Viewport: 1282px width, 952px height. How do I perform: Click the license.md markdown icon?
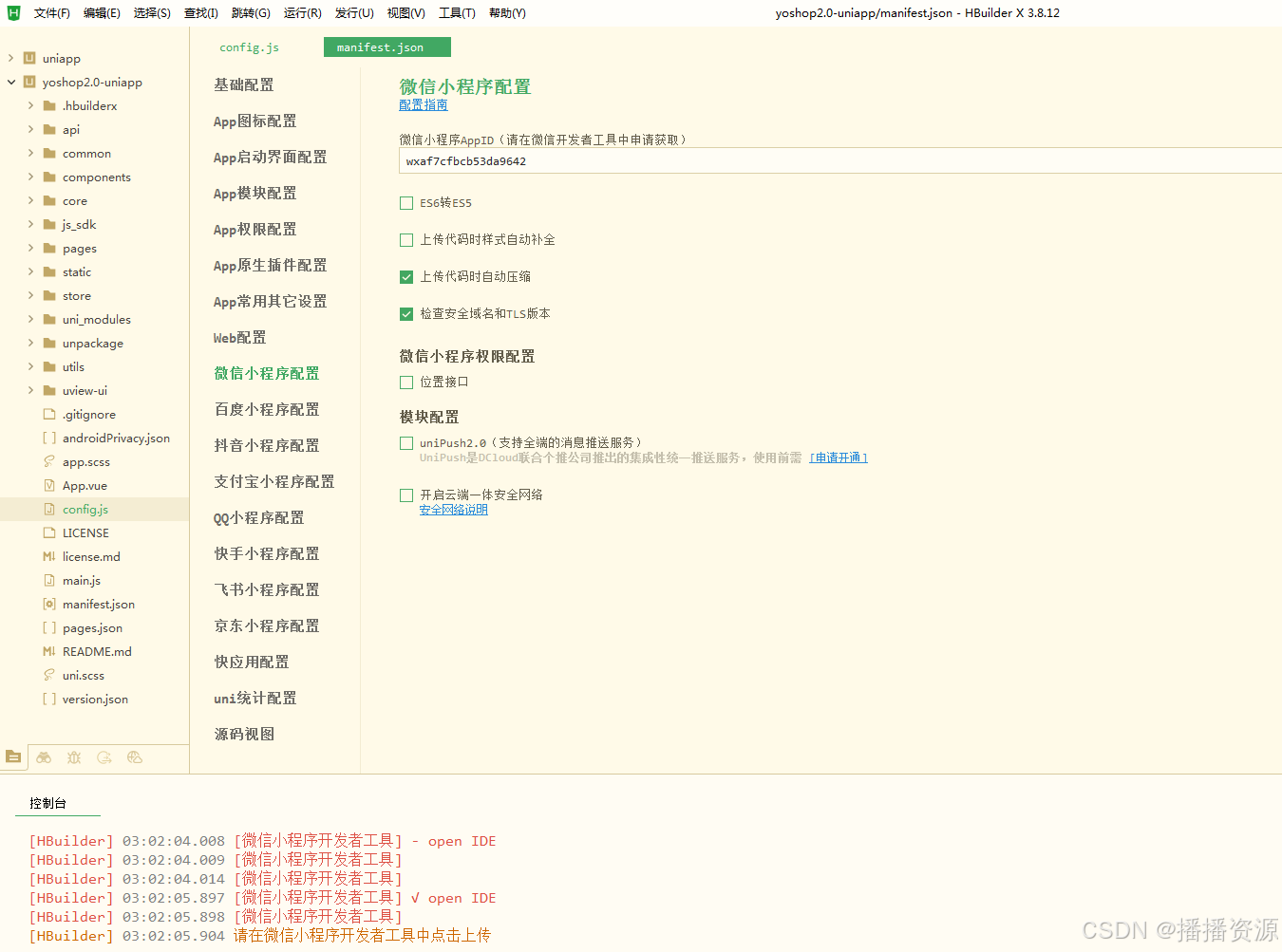[49, 556]
